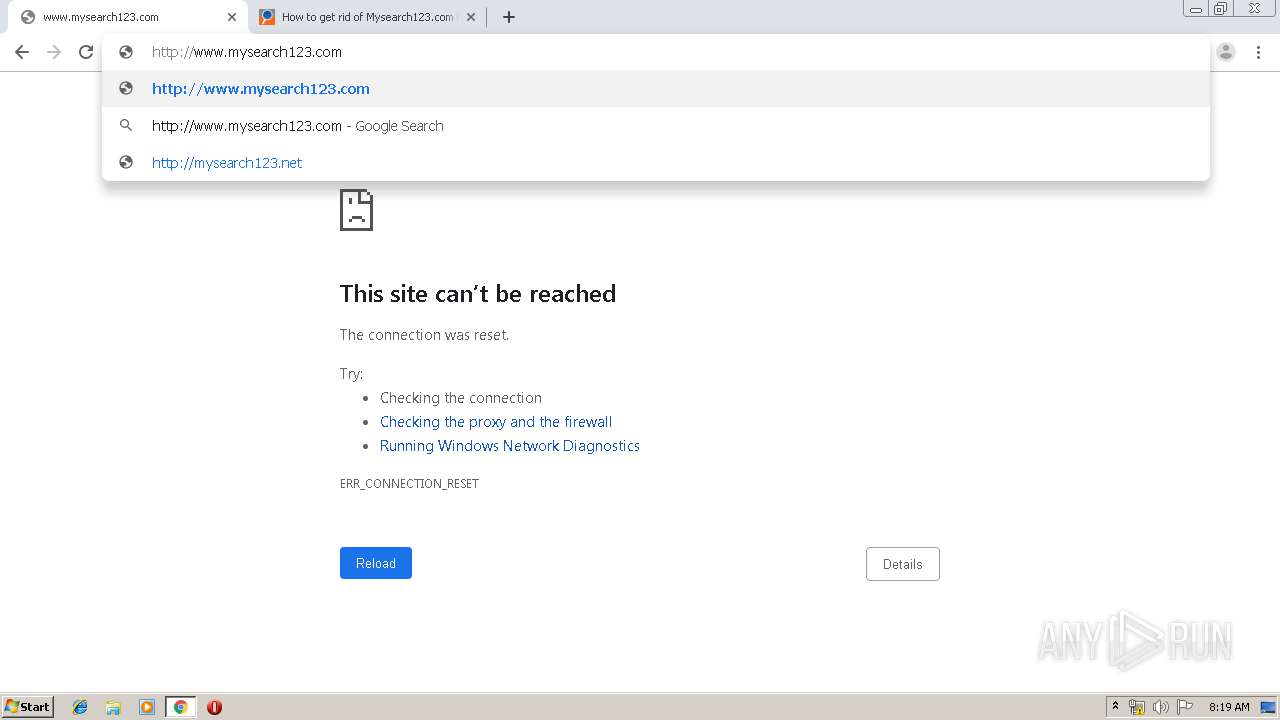
Task: Click Chrome icon in taskbar
Action: [x=180, y=707]
